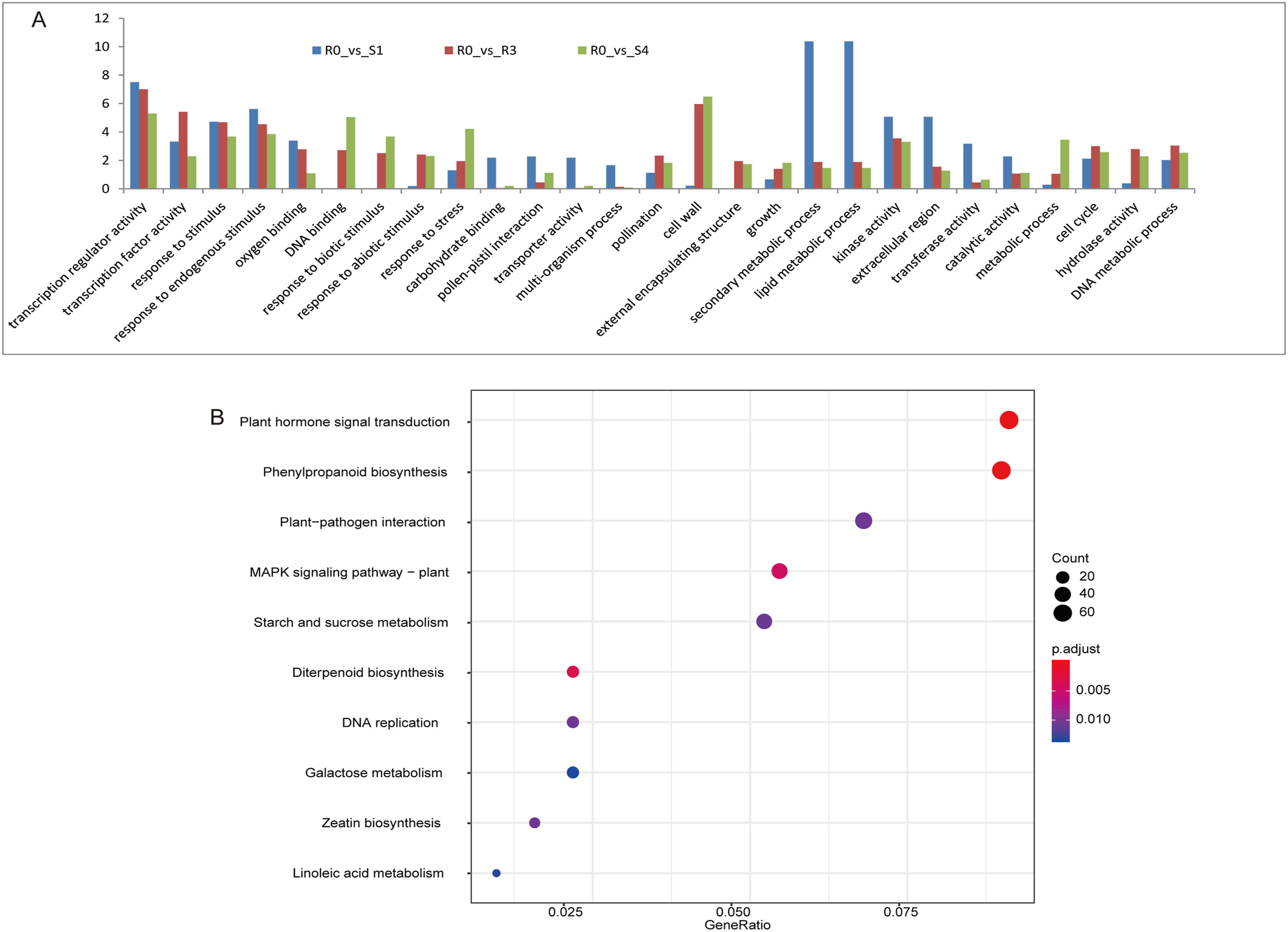Click the panel A letter label
The image size is (1288, 932).
[x=39, y=20]
